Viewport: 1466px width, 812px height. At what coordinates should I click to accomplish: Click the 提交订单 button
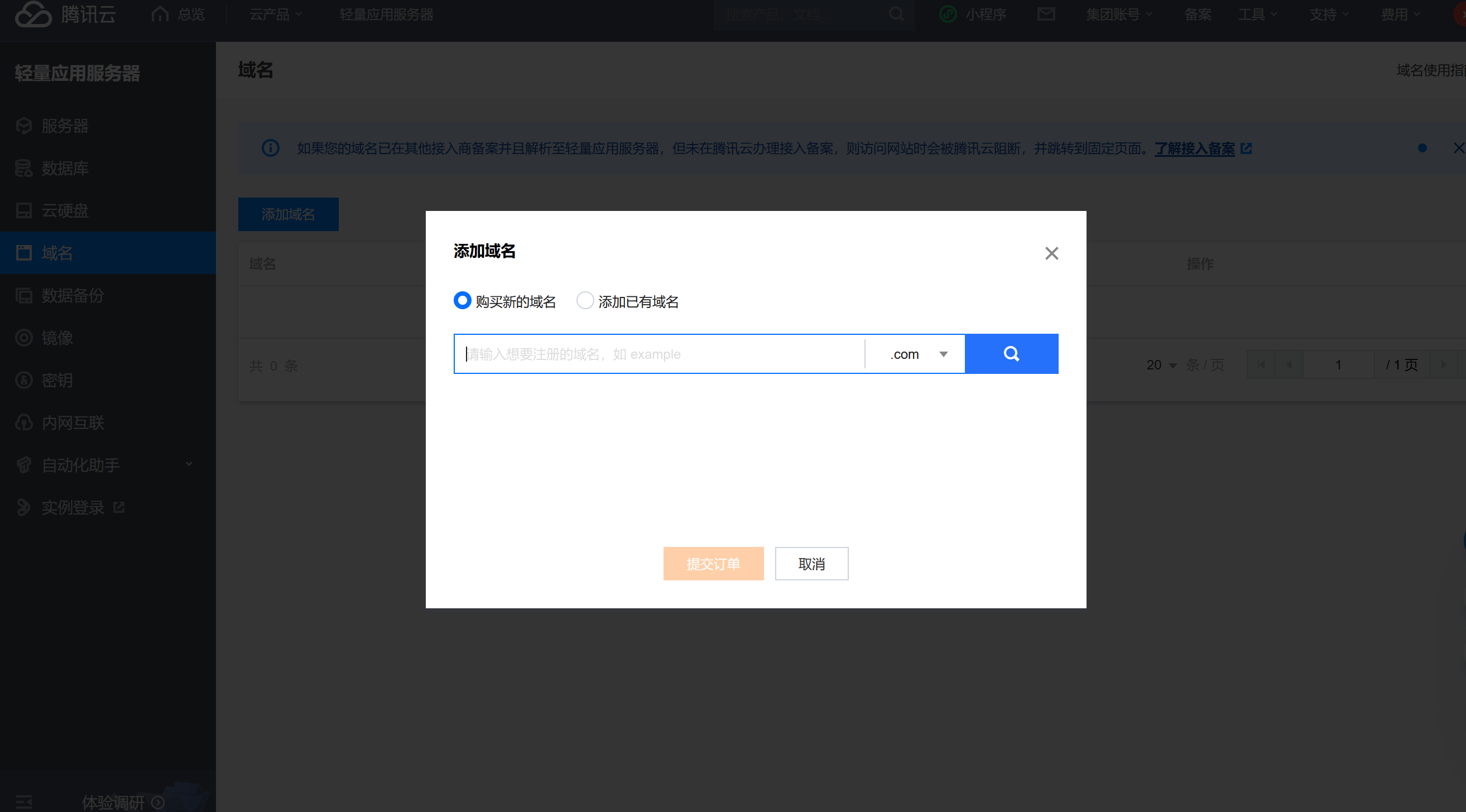point(713,563)
